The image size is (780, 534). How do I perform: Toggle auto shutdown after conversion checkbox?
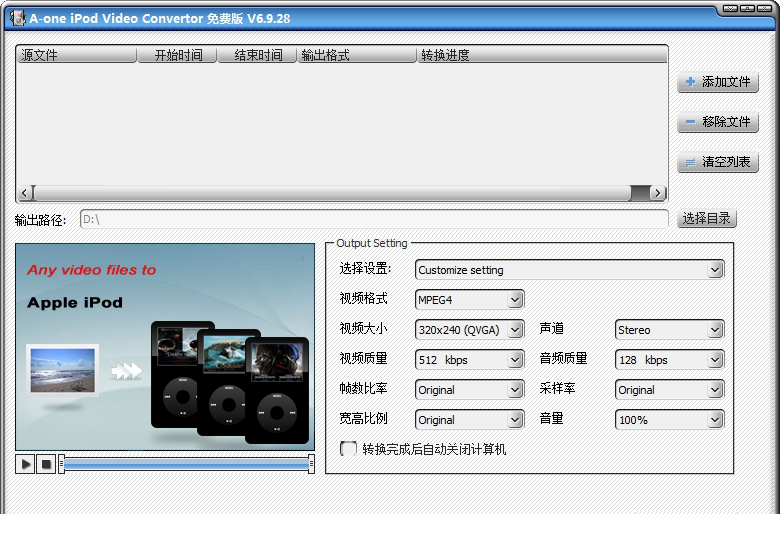pyautogui.click(x=348, y=449)
